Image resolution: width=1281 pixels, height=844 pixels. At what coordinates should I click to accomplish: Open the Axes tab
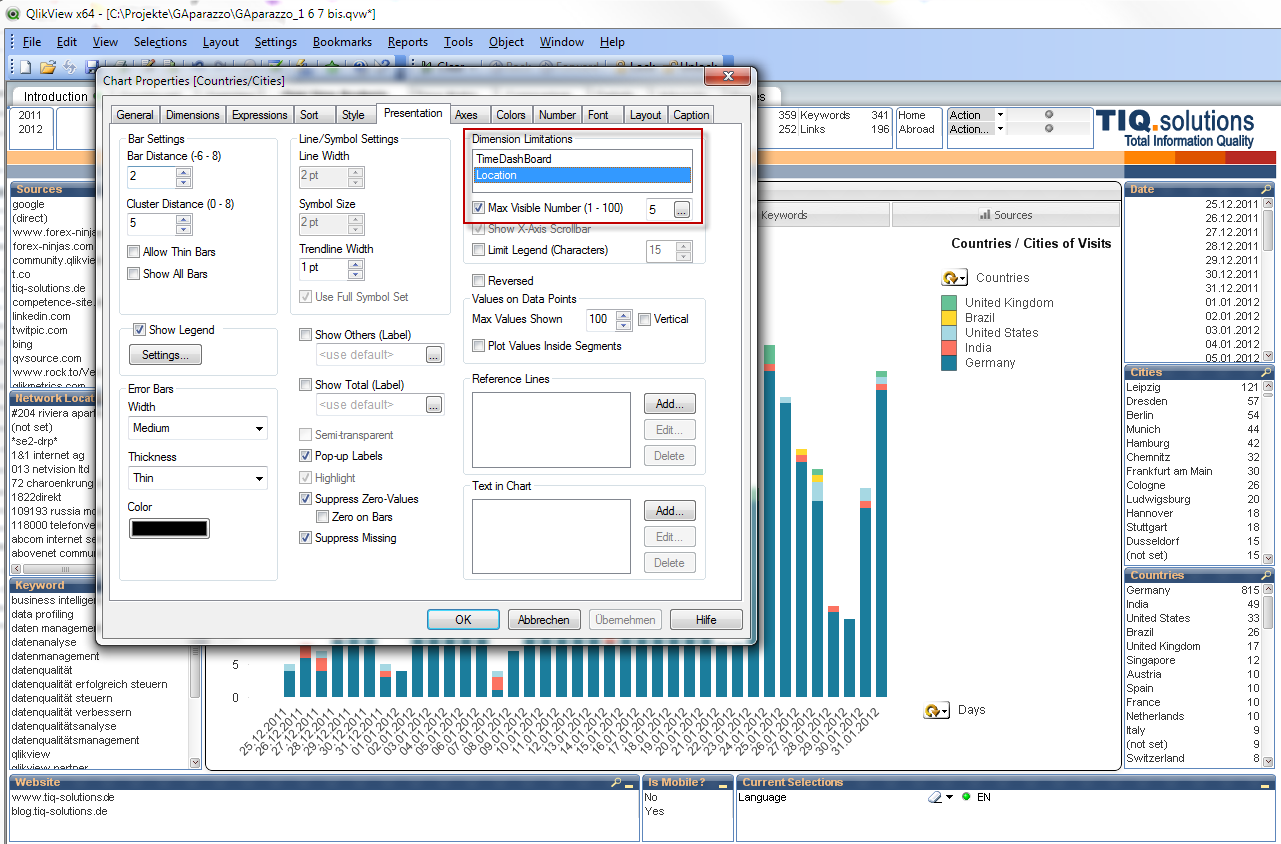tap(466, 115)
